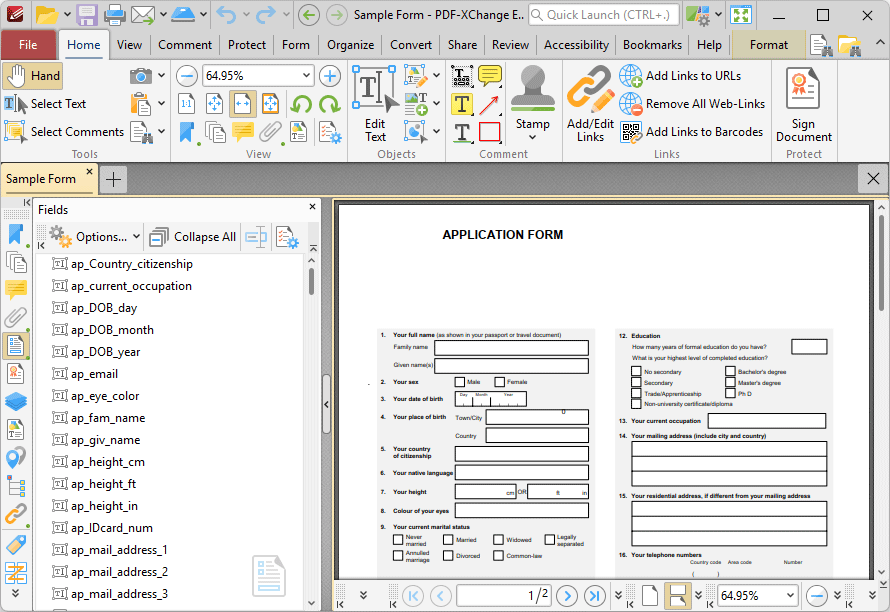This screenshot has height=612, width=890.
Task: Open the Format ribbon tab
Action: point(769,45)
